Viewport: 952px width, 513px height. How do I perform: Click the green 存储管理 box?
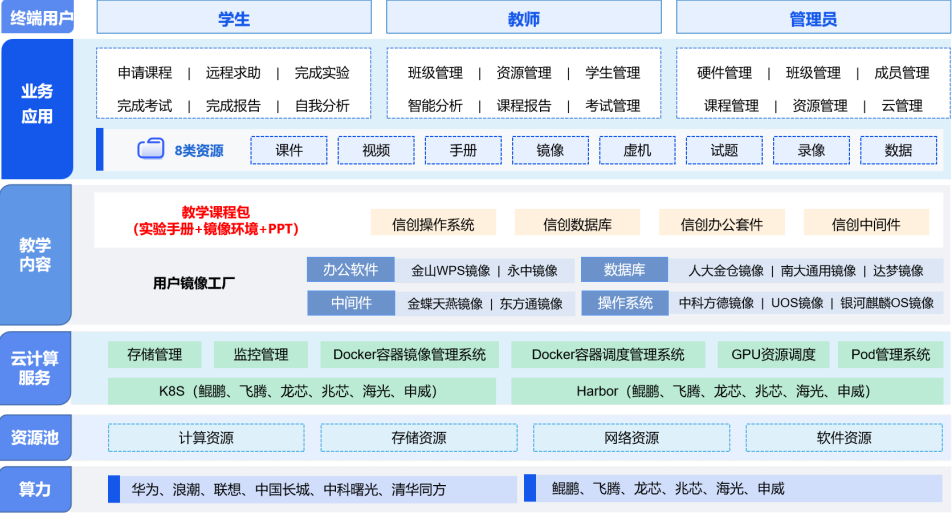click(155, 355)
